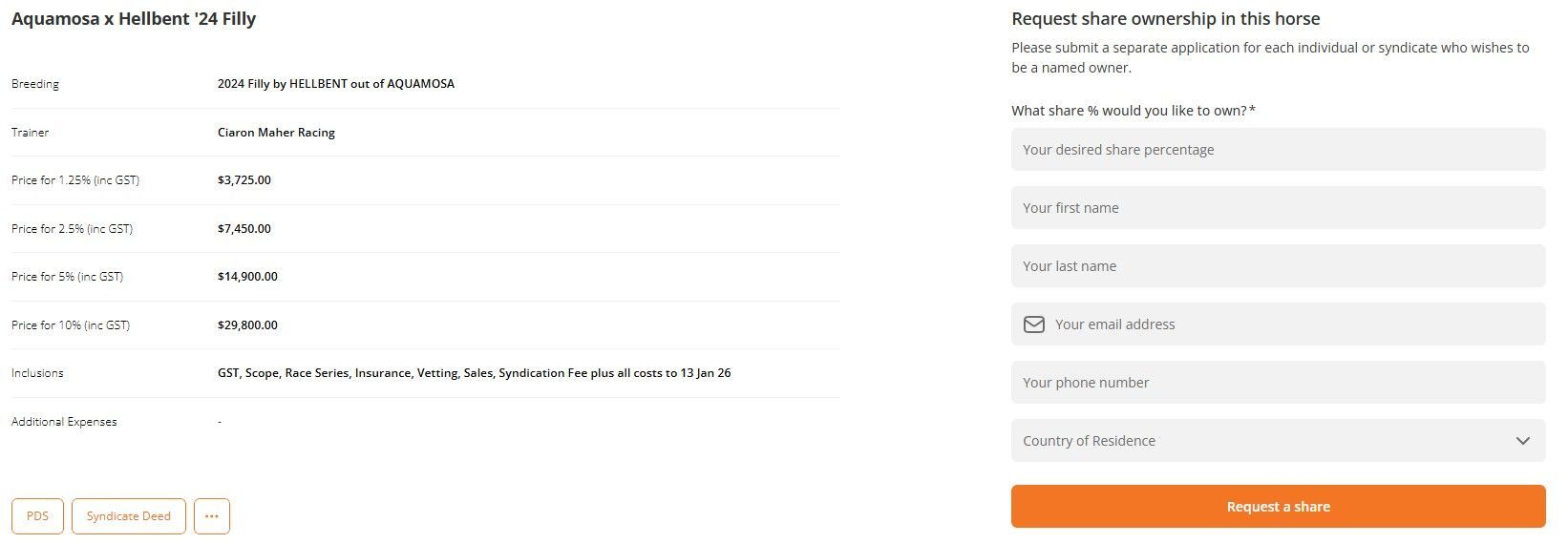Focus the desired share percentage field
The width and height of the screenshot is (1568, 544).
pyautogui.click(x=1278, y=150)
